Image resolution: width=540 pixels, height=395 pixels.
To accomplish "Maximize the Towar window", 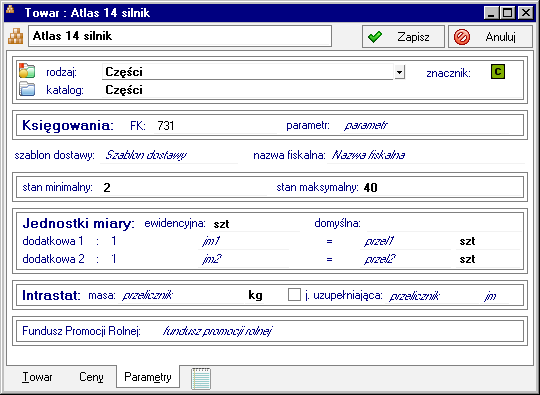I will (508, 13).
